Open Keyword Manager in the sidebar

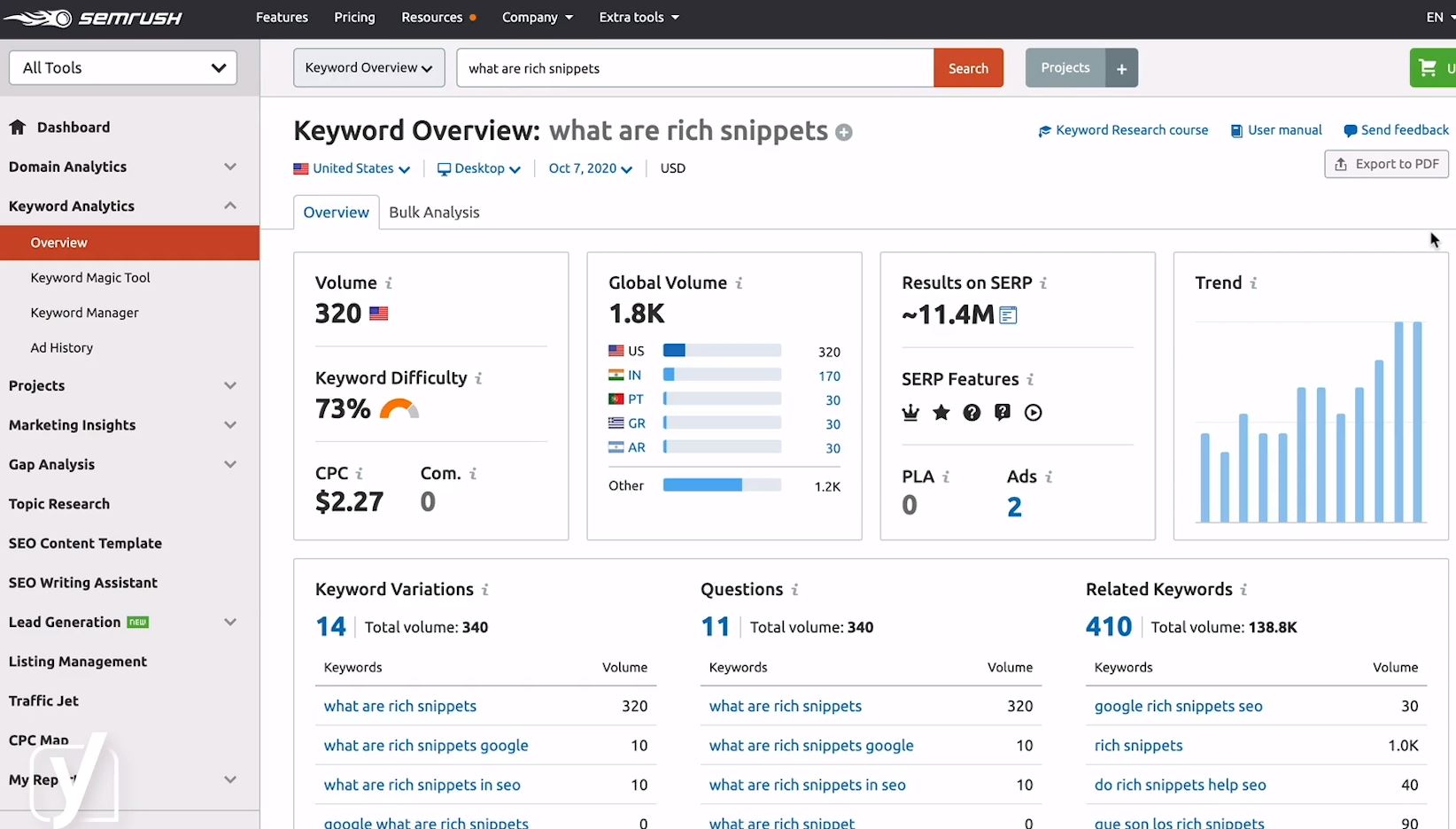[84, 313]
